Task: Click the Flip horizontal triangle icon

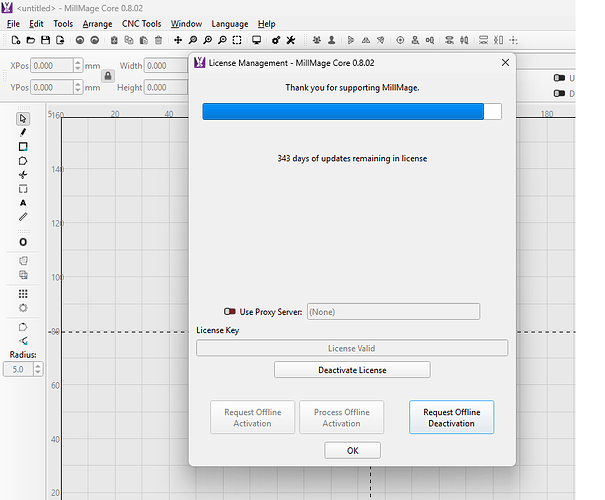Action: (366, 40)
